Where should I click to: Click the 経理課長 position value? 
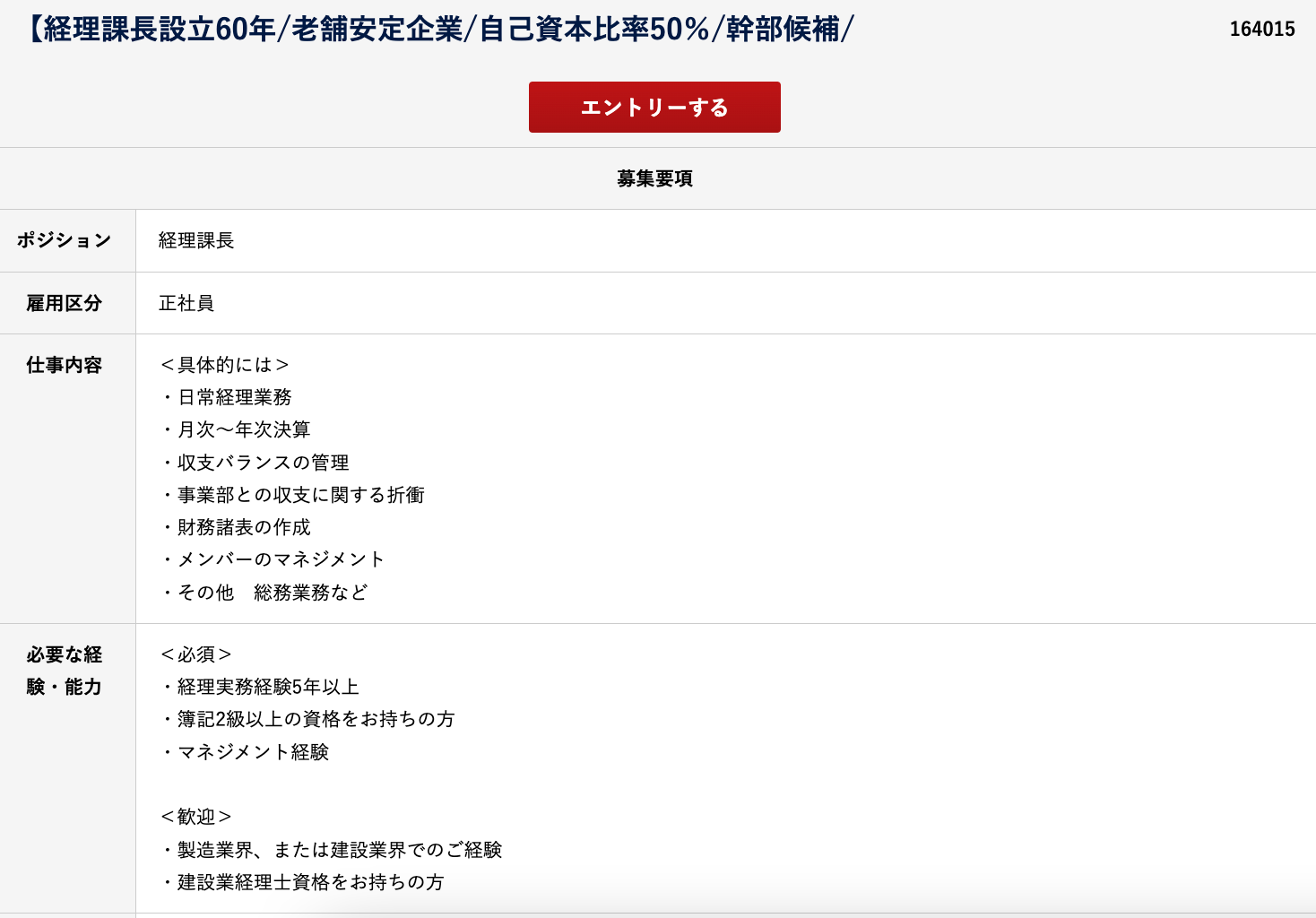pyautogui.click(x=196, y=240)
